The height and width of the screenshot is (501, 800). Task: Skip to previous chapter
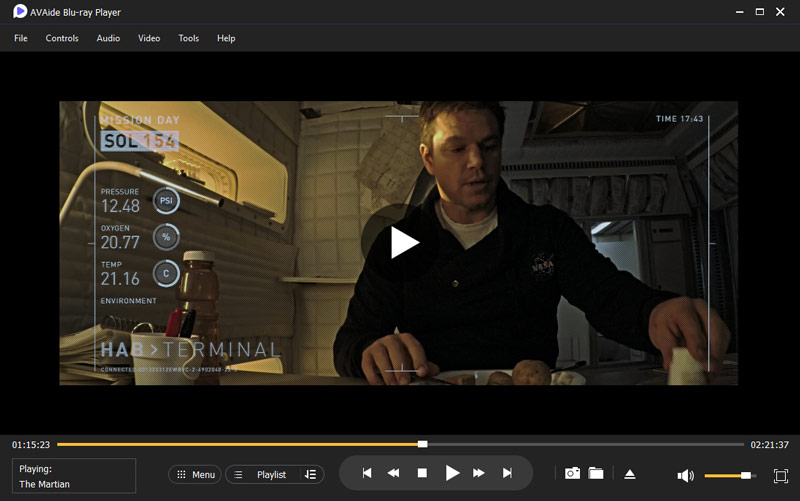click(x=367, y=473)
